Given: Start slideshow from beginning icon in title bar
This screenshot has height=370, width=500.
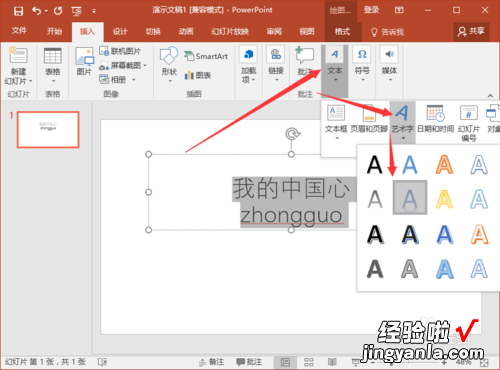Looking at the screenshot, I should point(76,11).
